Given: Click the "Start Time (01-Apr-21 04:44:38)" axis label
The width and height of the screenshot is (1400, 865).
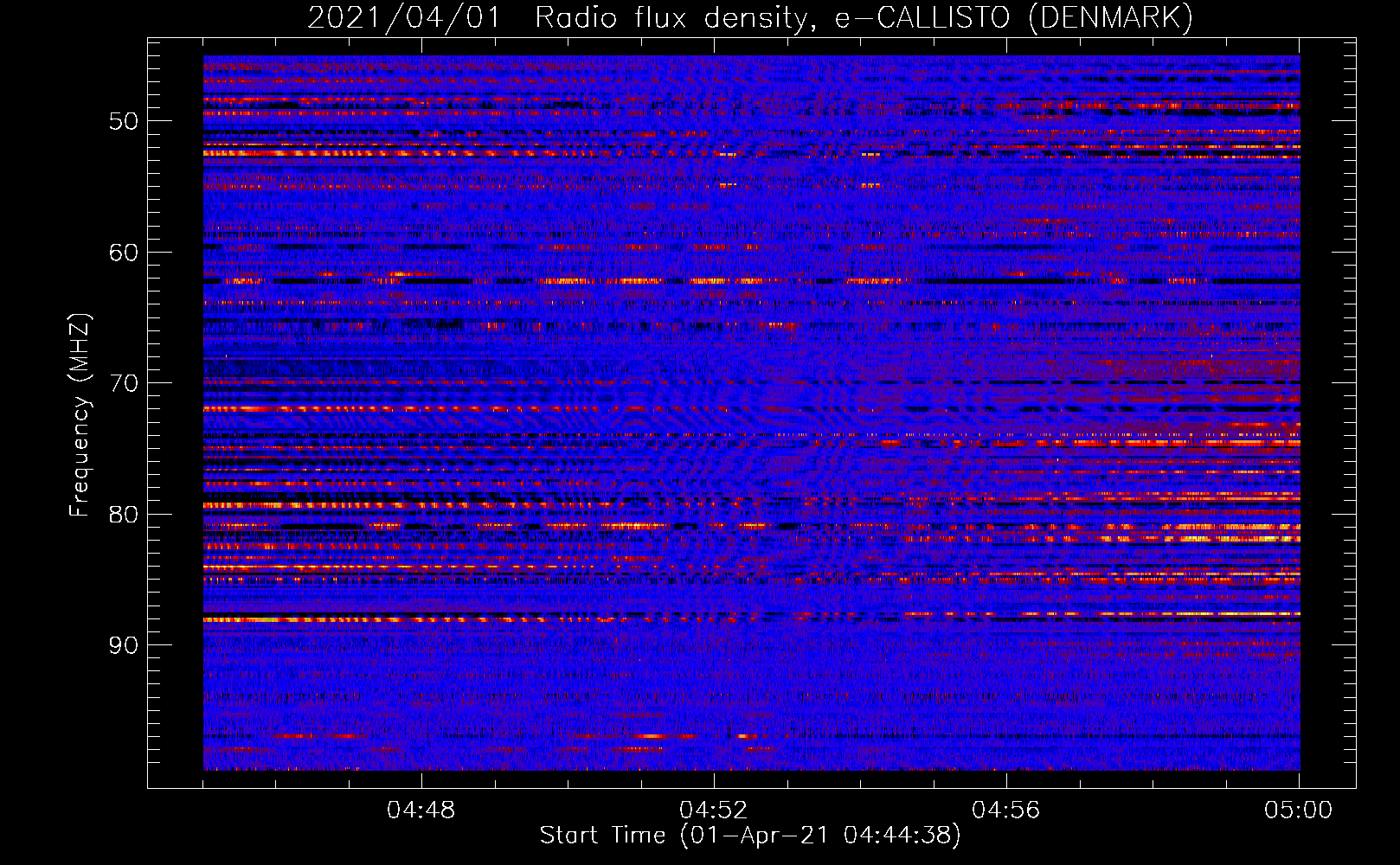Looking at the screenshot, I should coord(750,836).
